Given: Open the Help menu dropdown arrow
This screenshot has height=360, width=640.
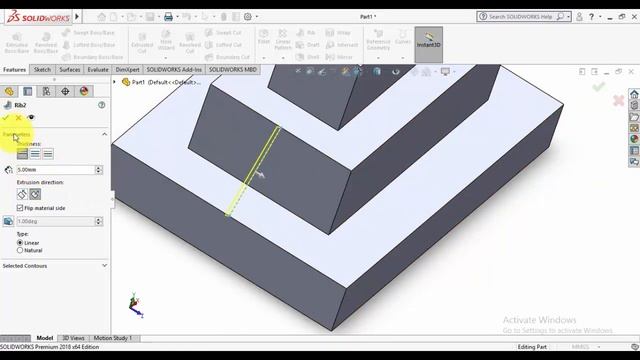Looking at the screenshot, I should pos(600,17).
